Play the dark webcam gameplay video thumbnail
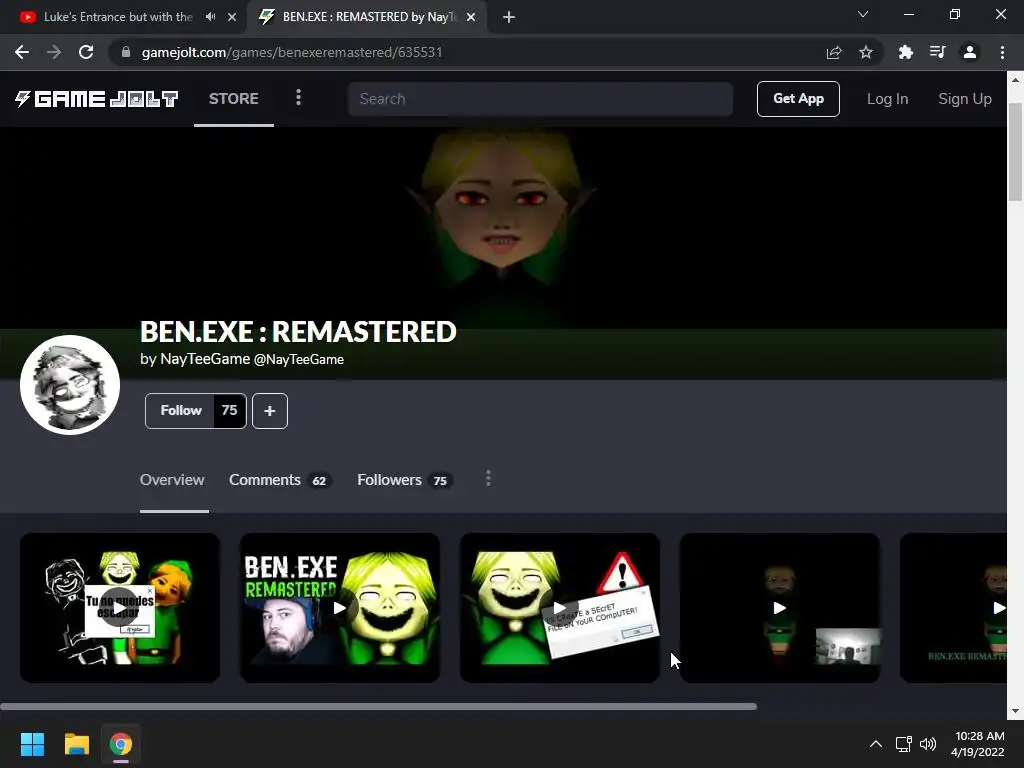1024x768 pixels. [x=780, y=608]
